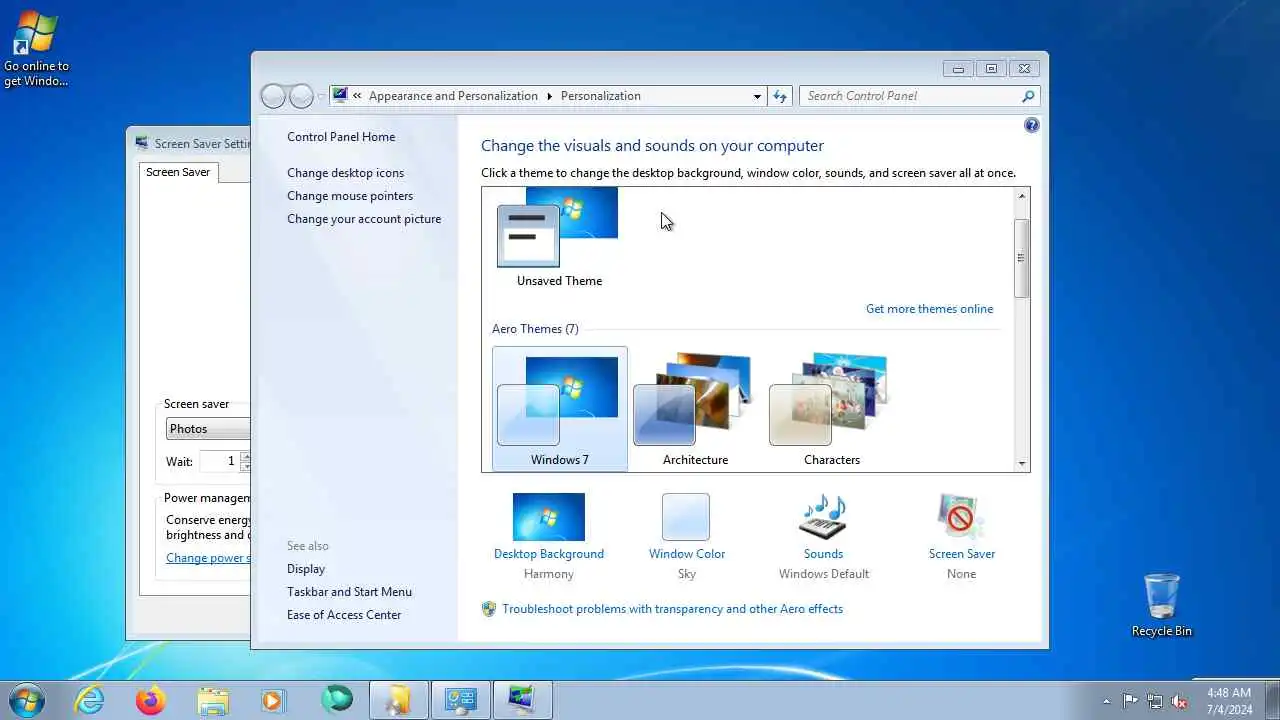Open Windows Media Player on taskbar
The width and height of the screenshot is (1280, 720).
pyautogui.click(x=273, y=700)
